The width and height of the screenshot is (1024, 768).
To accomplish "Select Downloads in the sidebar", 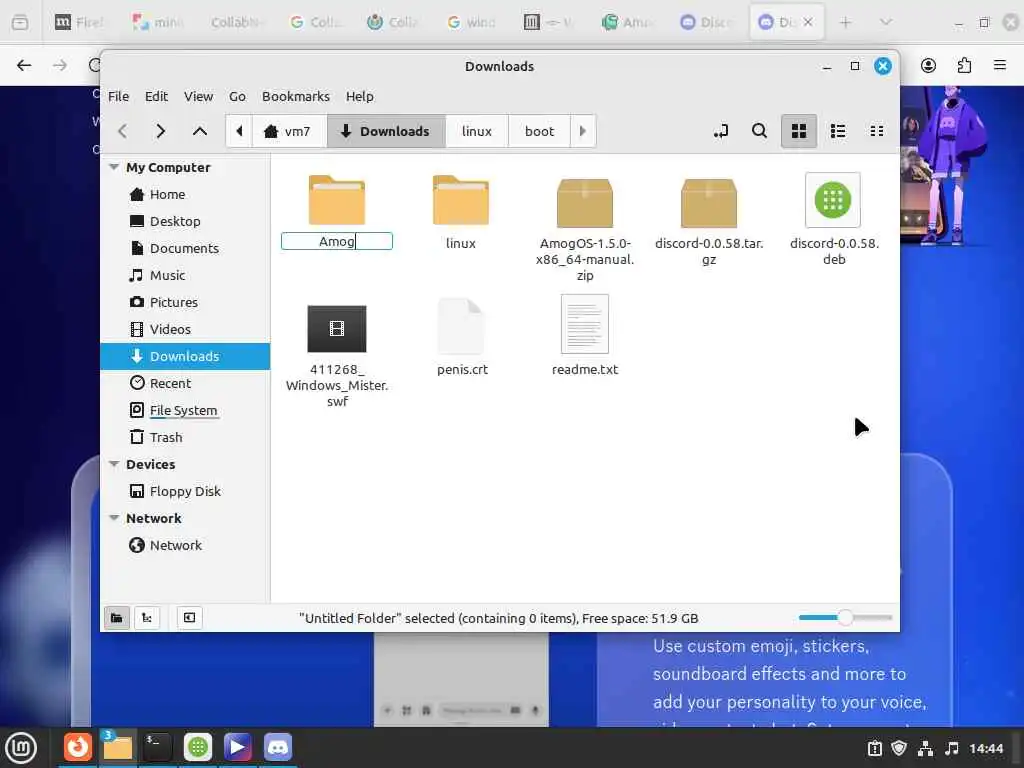I will [x=185, y=357].
